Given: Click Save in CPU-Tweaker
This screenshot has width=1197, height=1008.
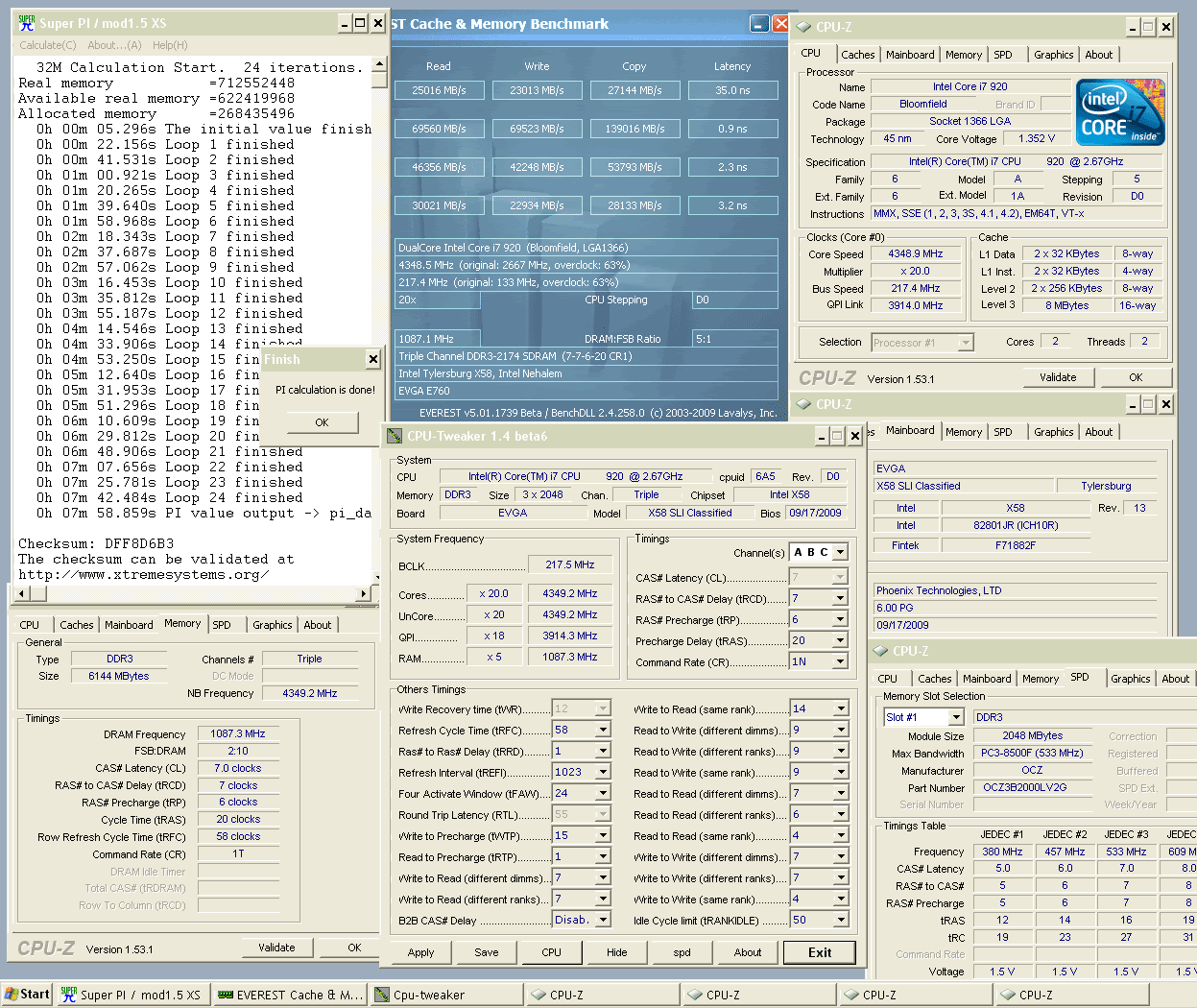Looking at the screenshot, I should (x=486, y=952).
